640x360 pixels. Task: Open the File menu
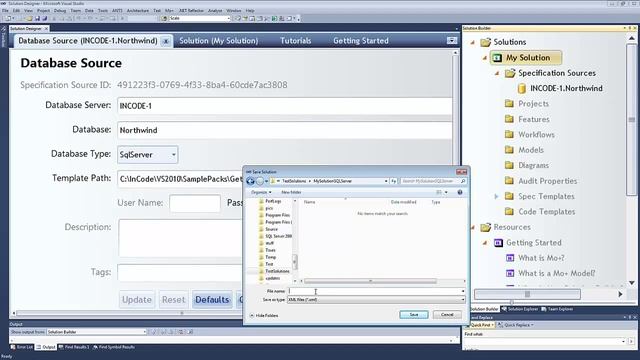click(5, 11)
